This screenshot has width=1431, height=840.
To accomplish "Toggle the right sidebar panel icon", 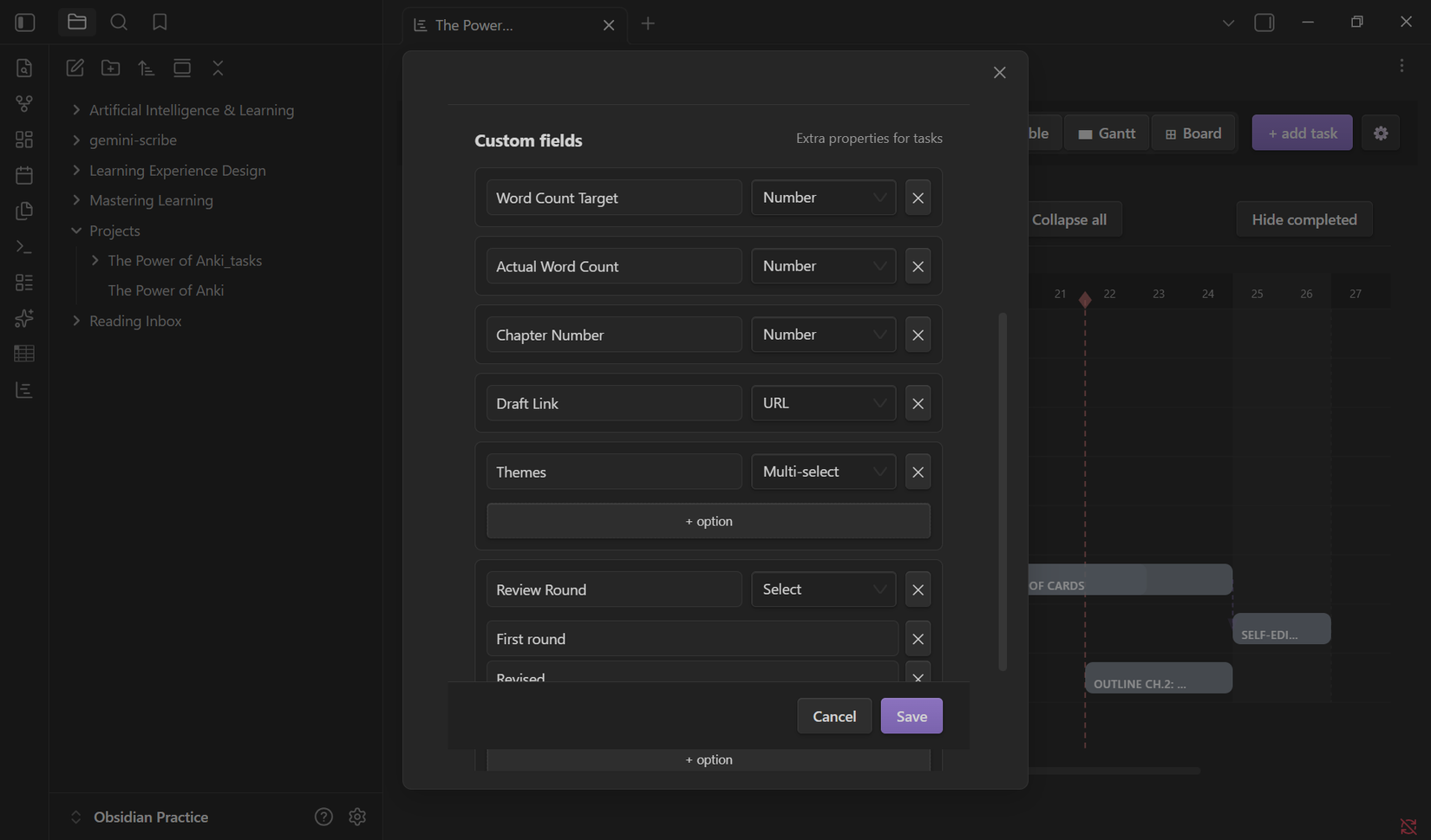I will click(x=1264, y=23).
